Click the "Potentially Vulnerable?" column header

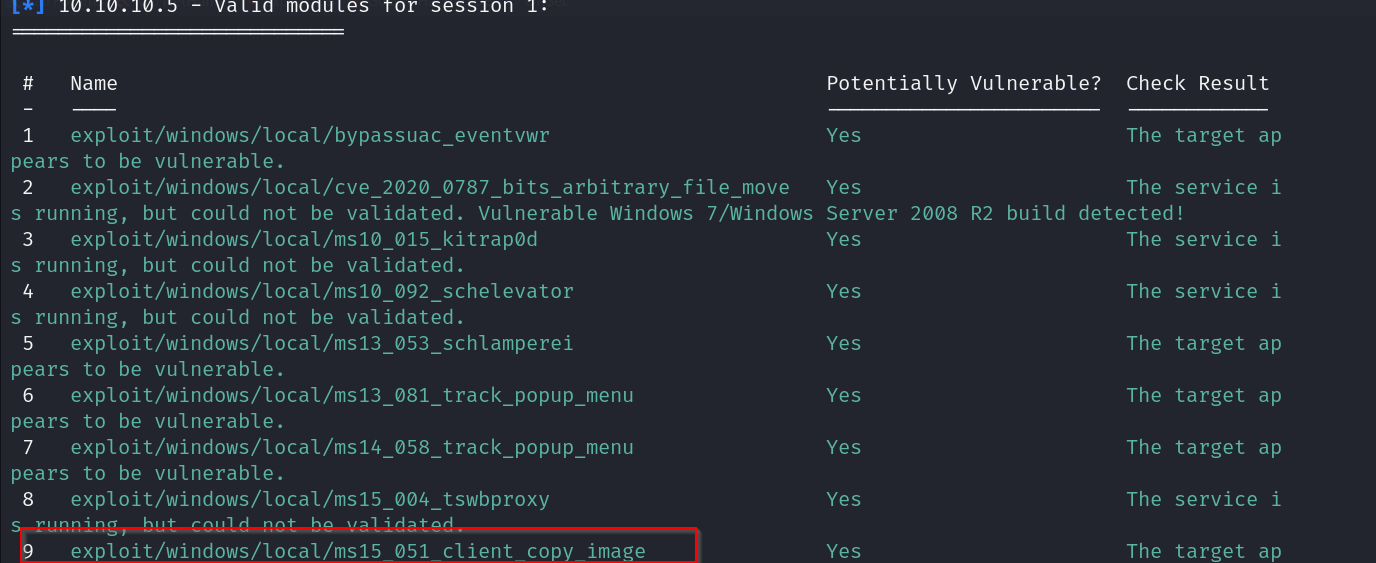point(963,83)
